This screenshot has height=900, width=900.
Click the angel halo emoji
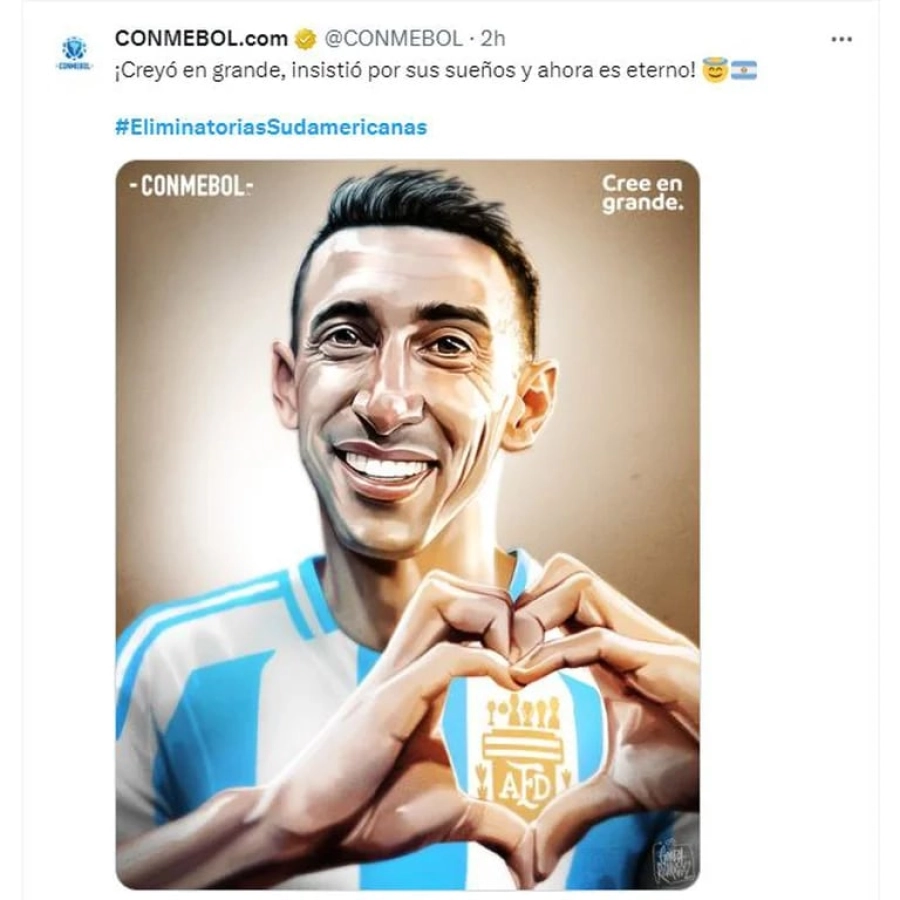pos(715,70)
